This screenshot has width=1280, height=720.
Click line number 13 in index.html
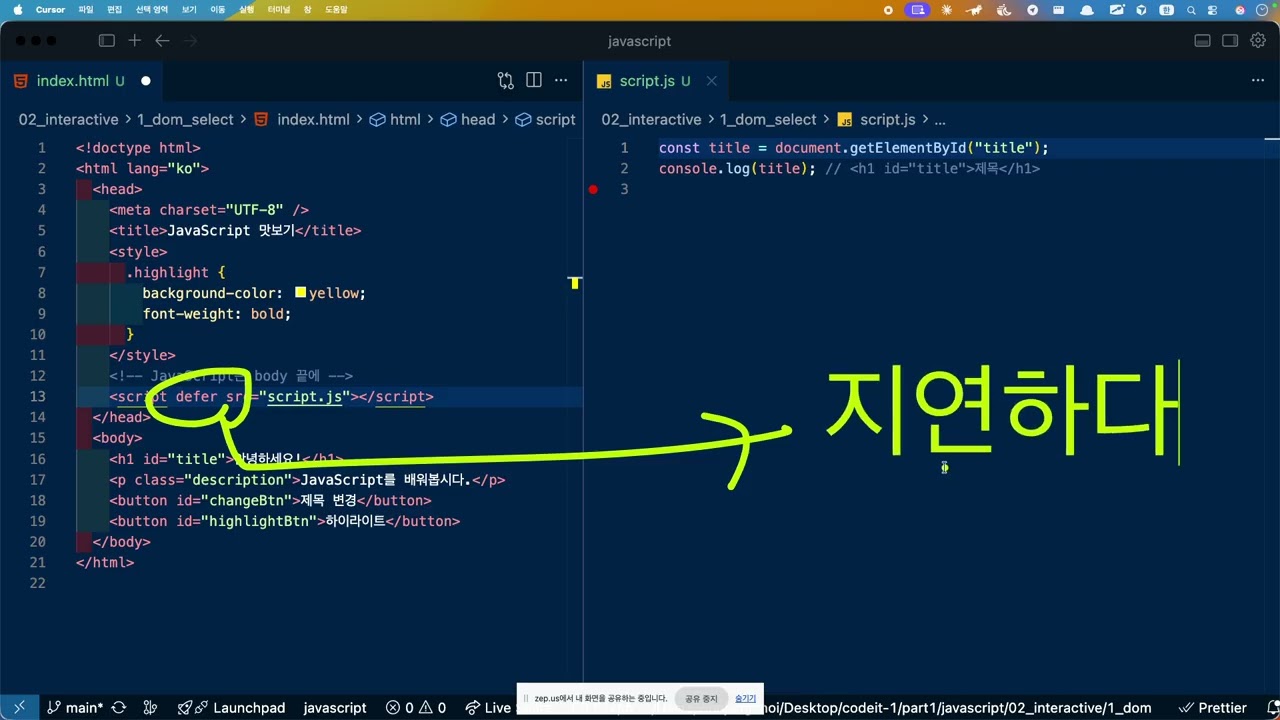(38, 397)
